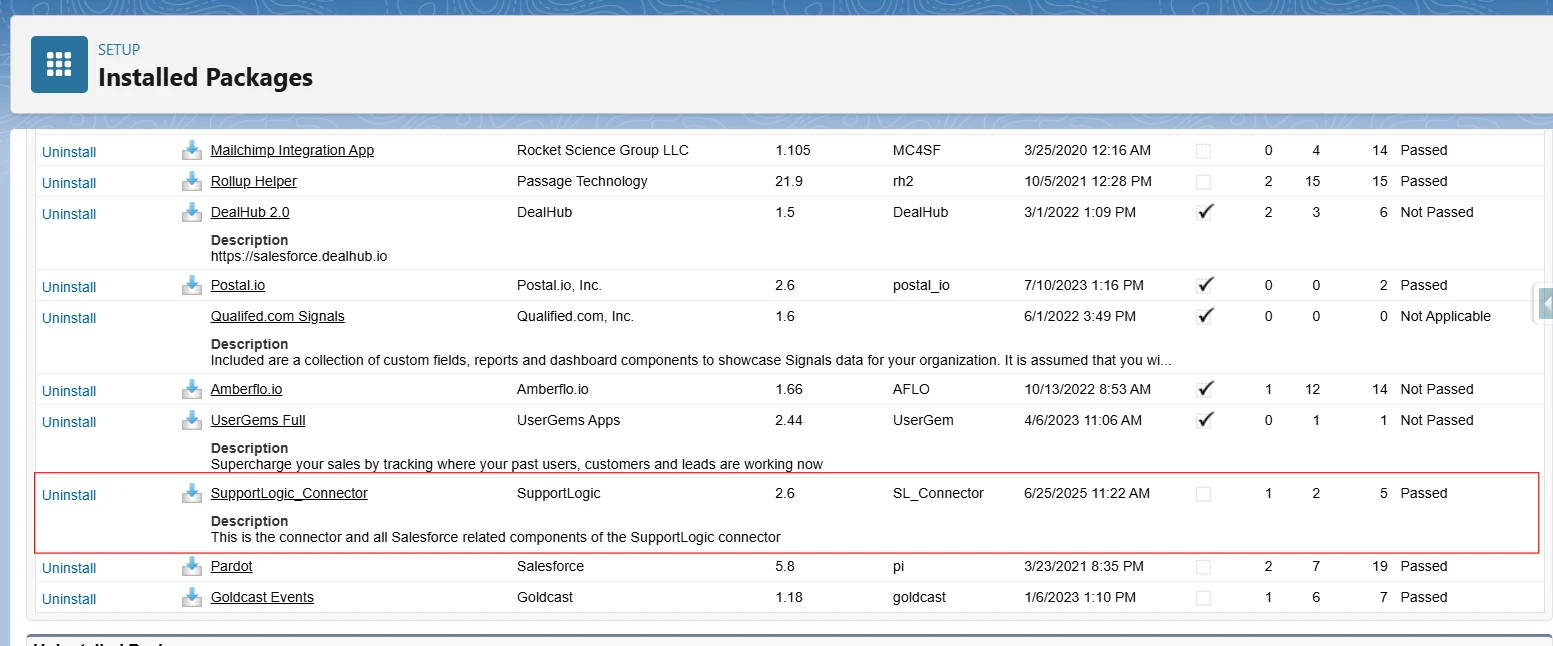Uninstall Pardot package
The width and height of the screenshot is (1553, 646).
69,568
